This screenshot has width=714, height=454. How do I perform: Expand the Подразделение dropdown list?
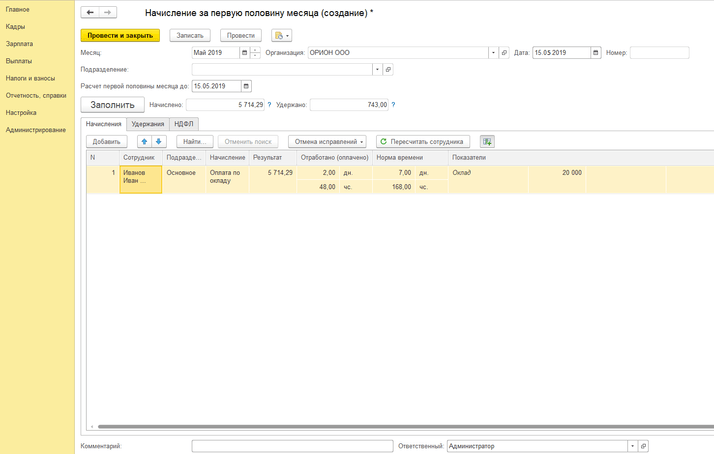tap(377, 70)
